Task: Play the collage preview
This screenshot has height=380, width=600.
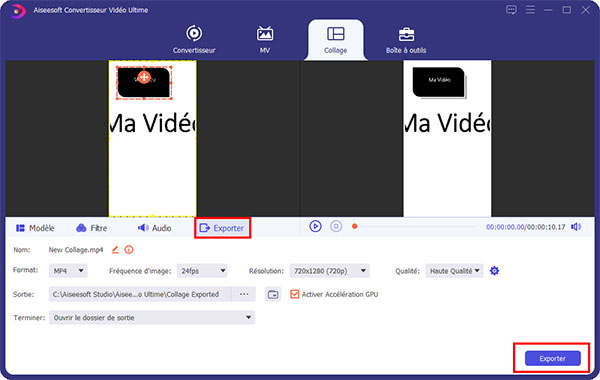Action: [315, 227]
